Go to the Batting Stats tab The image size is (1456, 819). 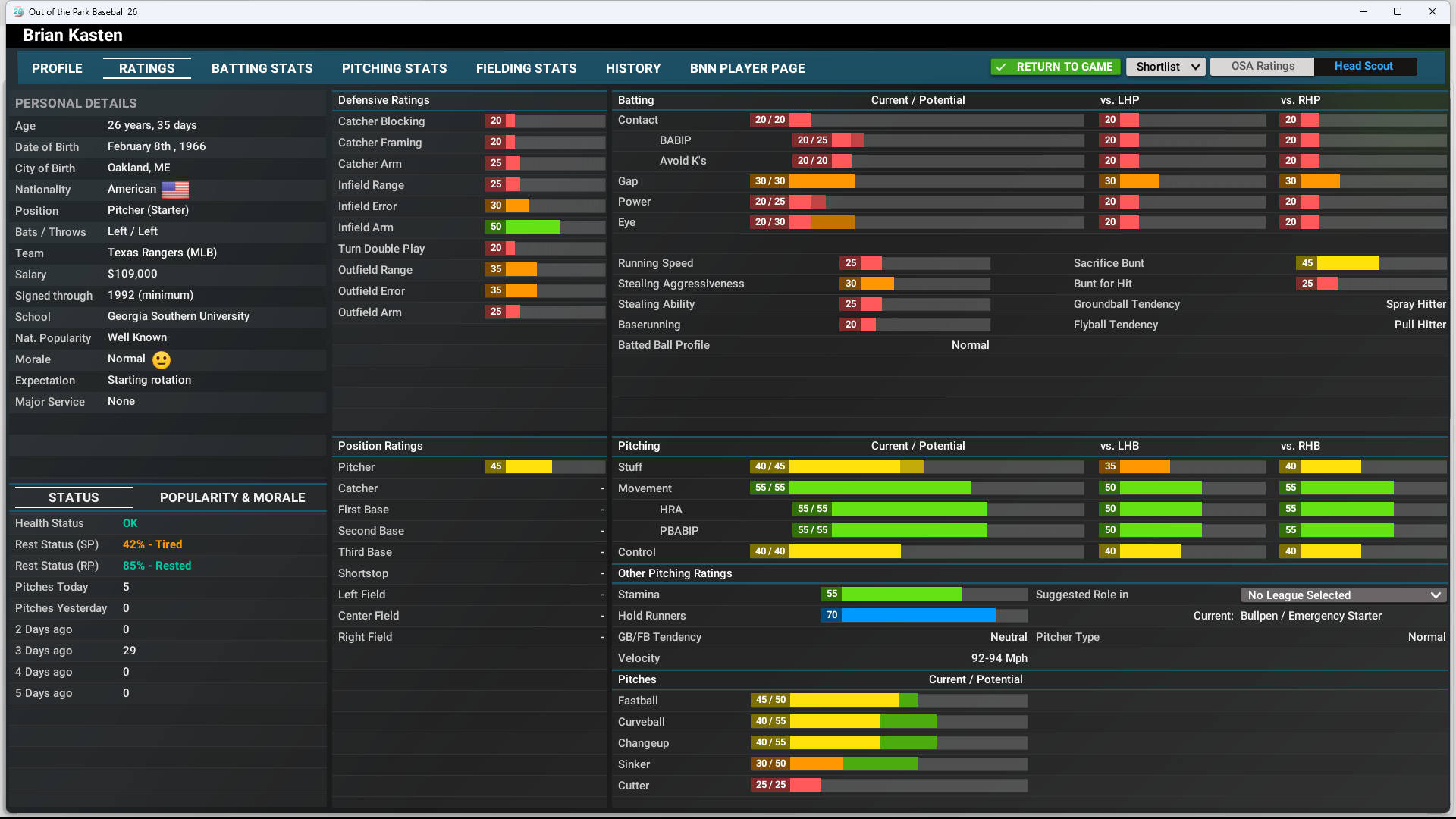(x=262, y=68)
